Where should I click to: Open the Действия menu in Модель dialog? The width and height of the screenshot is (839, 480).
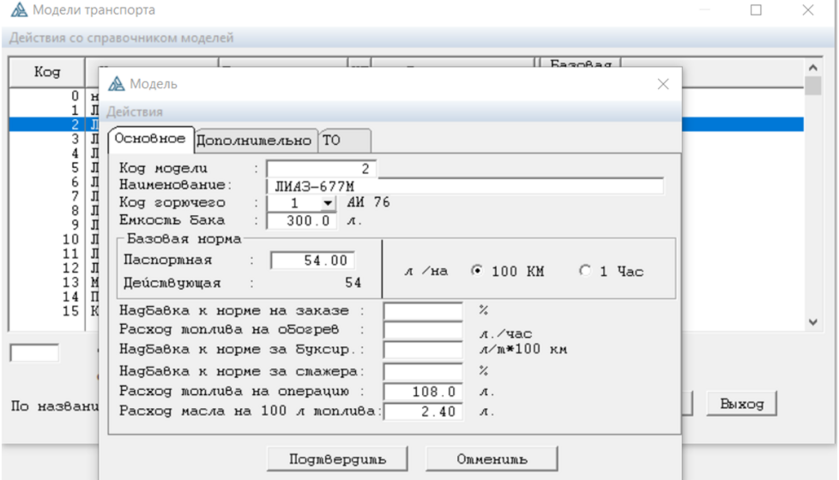(x=134, y=112)
